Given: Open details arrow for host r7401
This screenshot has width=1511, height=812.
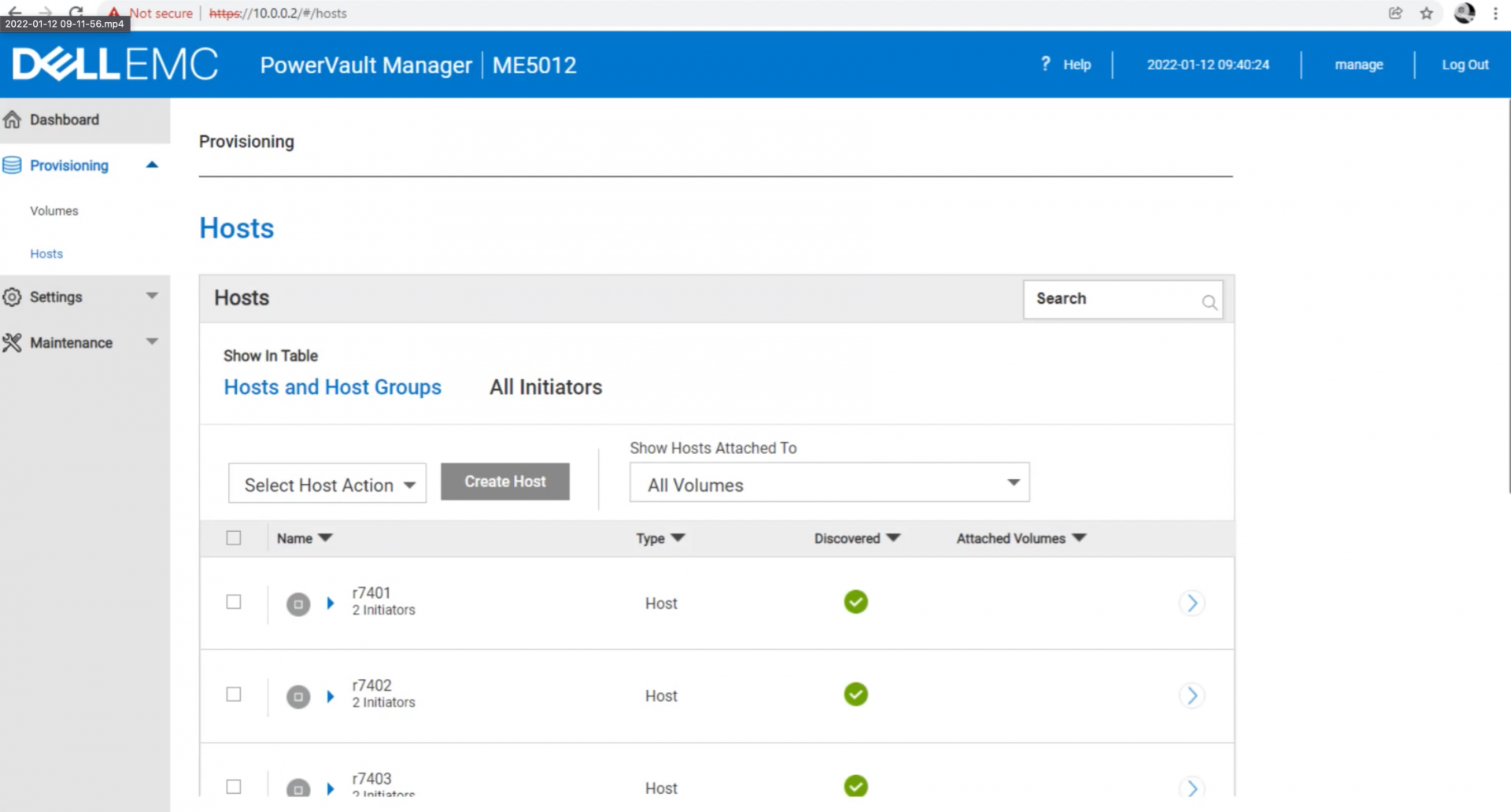Looking at the screenshot, I should [x=1191, y=603].
